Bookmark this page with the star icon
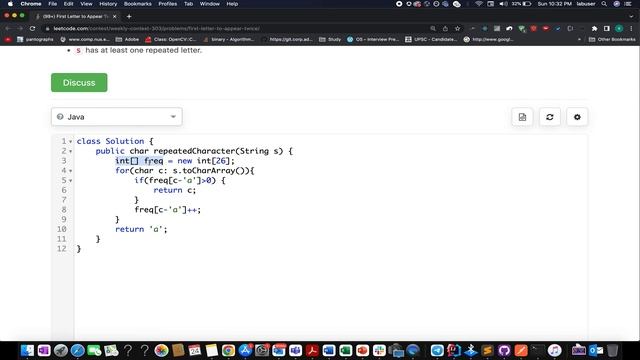640x360 pixels. [x=458, y=29]
